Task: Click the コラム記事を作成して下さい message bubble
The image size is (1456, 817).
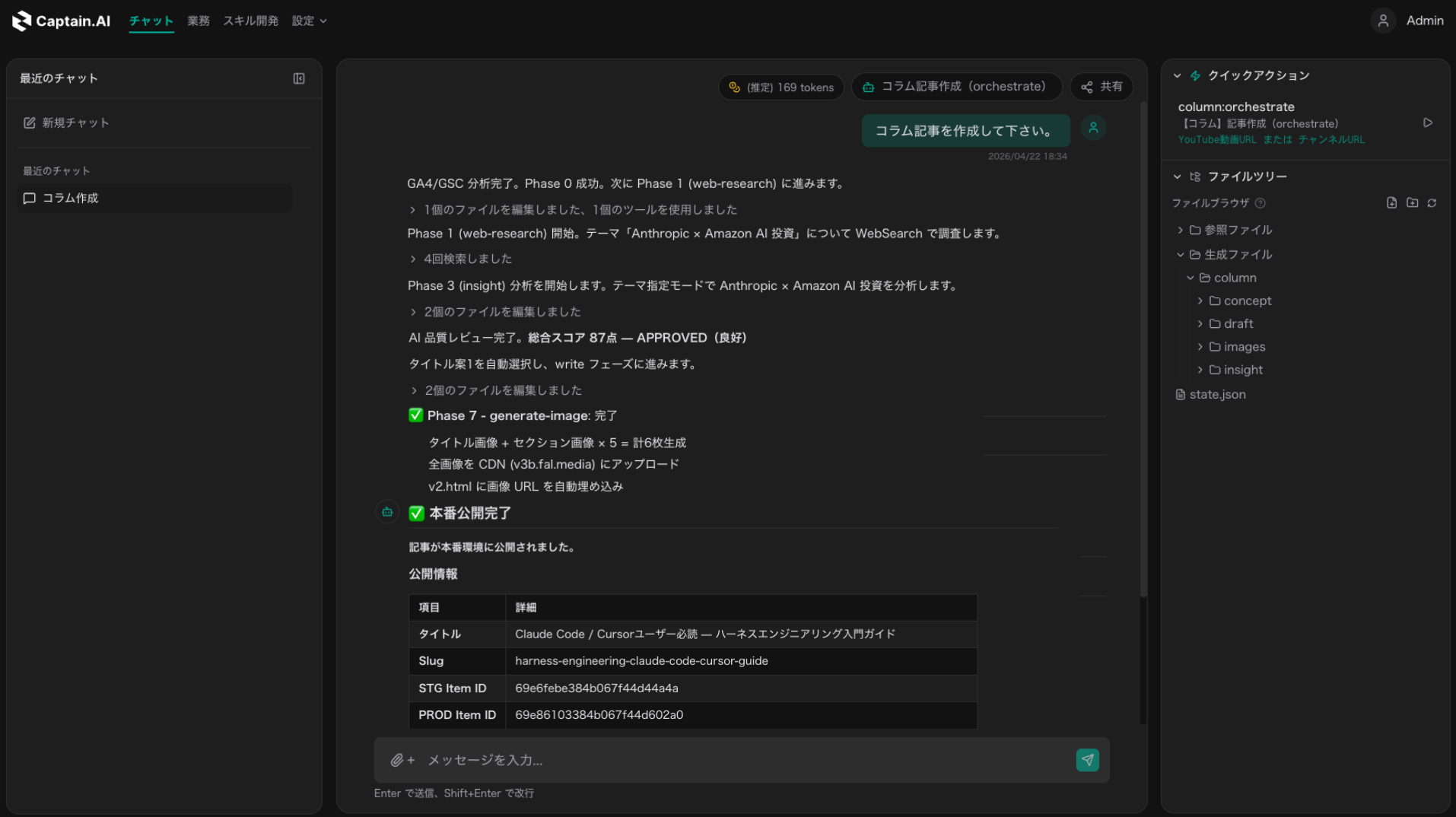Action: coord(965,131)
